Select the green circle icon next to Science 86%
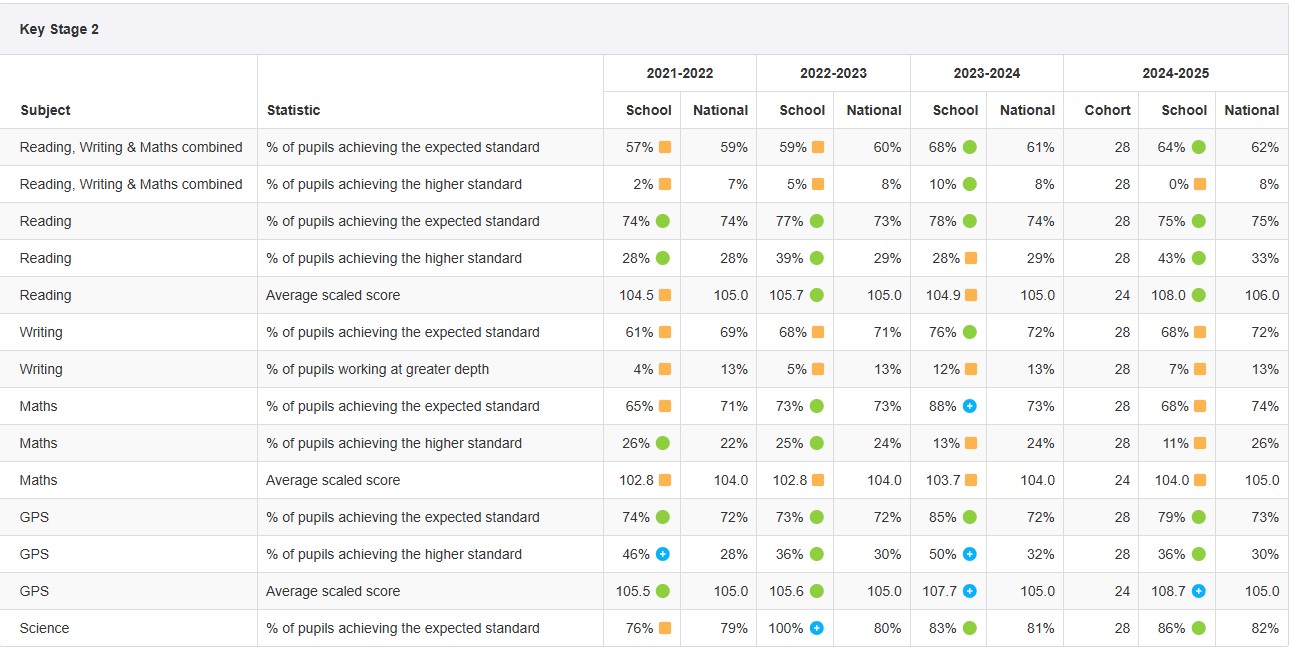Screen dimensions: 1293x647 pos(1199,628)
